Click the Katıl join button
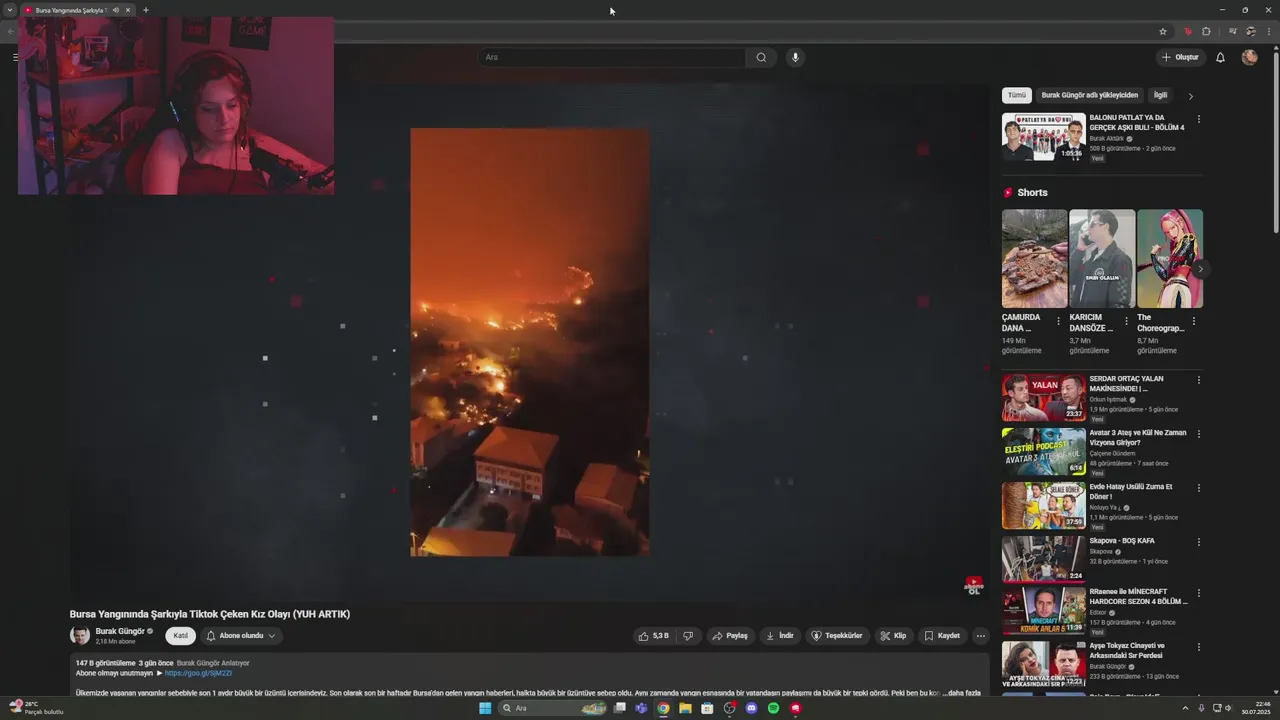 coord(180,636)
